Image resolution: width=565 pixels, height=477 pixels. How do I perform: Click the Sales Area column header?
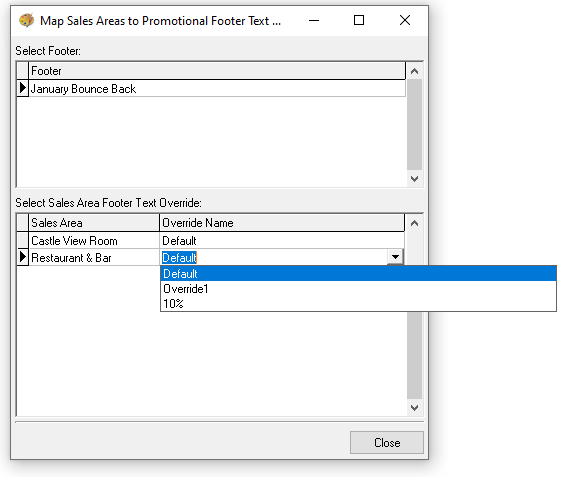[94, 223]
